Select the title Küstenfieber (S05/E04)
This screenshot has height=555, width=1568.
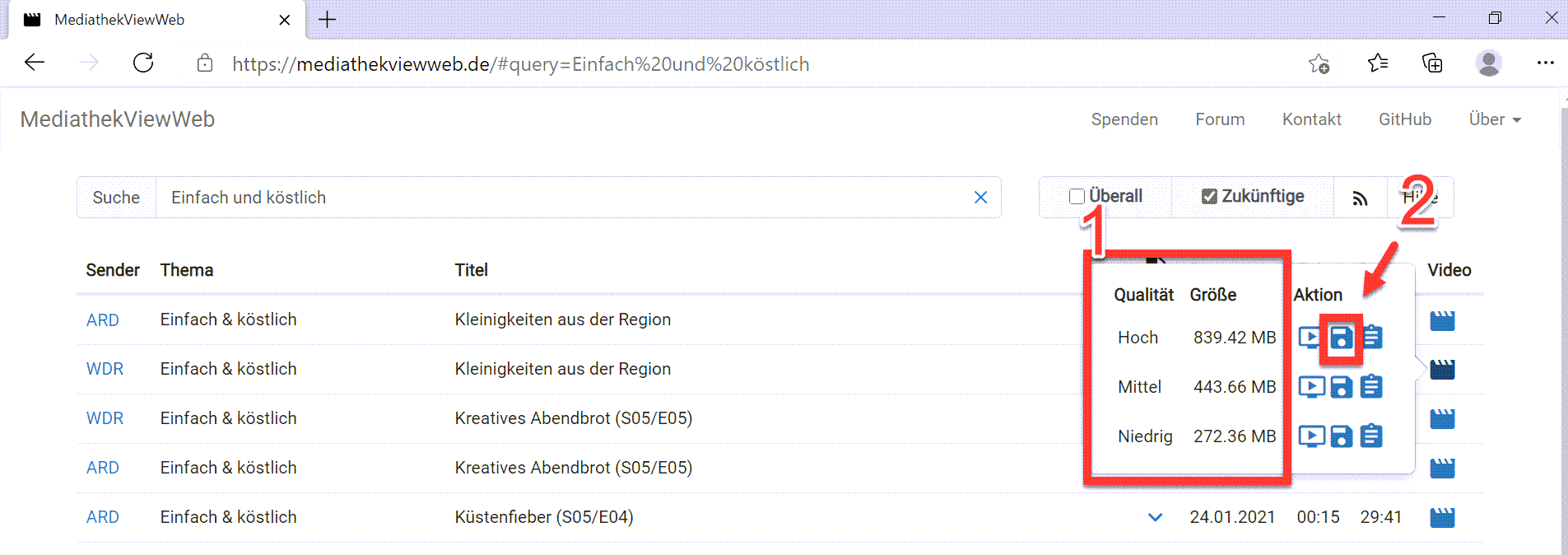click(x=544, y=517)
